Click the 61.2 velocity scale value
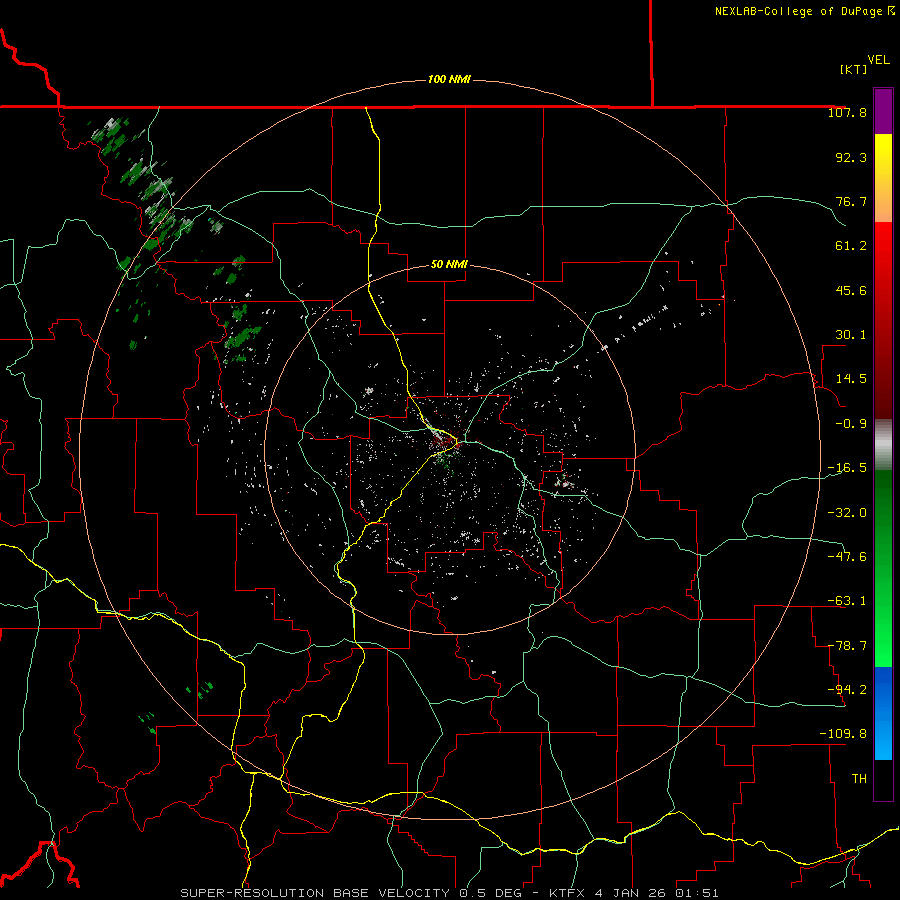The height and width of the screenshot is (900, 900). click(x=851, y=246)
